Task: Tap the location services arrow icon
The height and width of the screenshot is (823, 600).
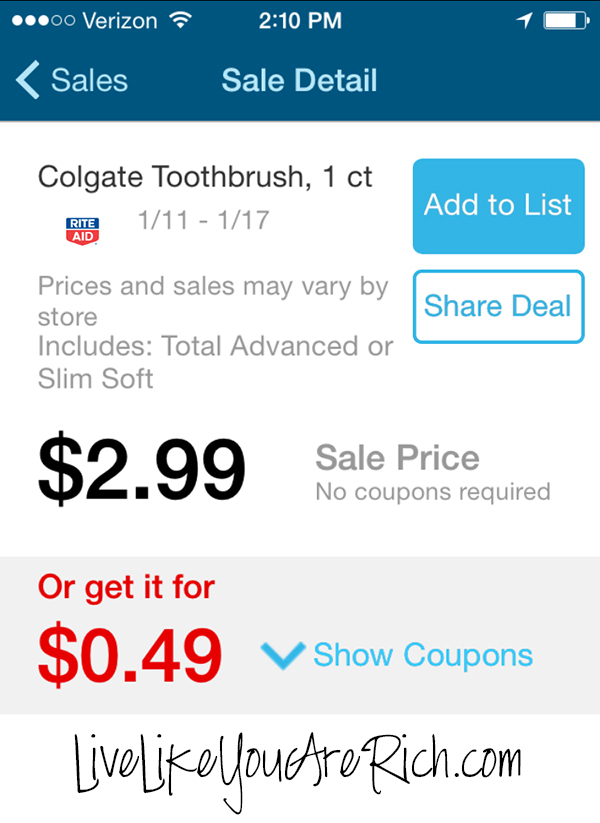Action: click(x=524, y=20)
